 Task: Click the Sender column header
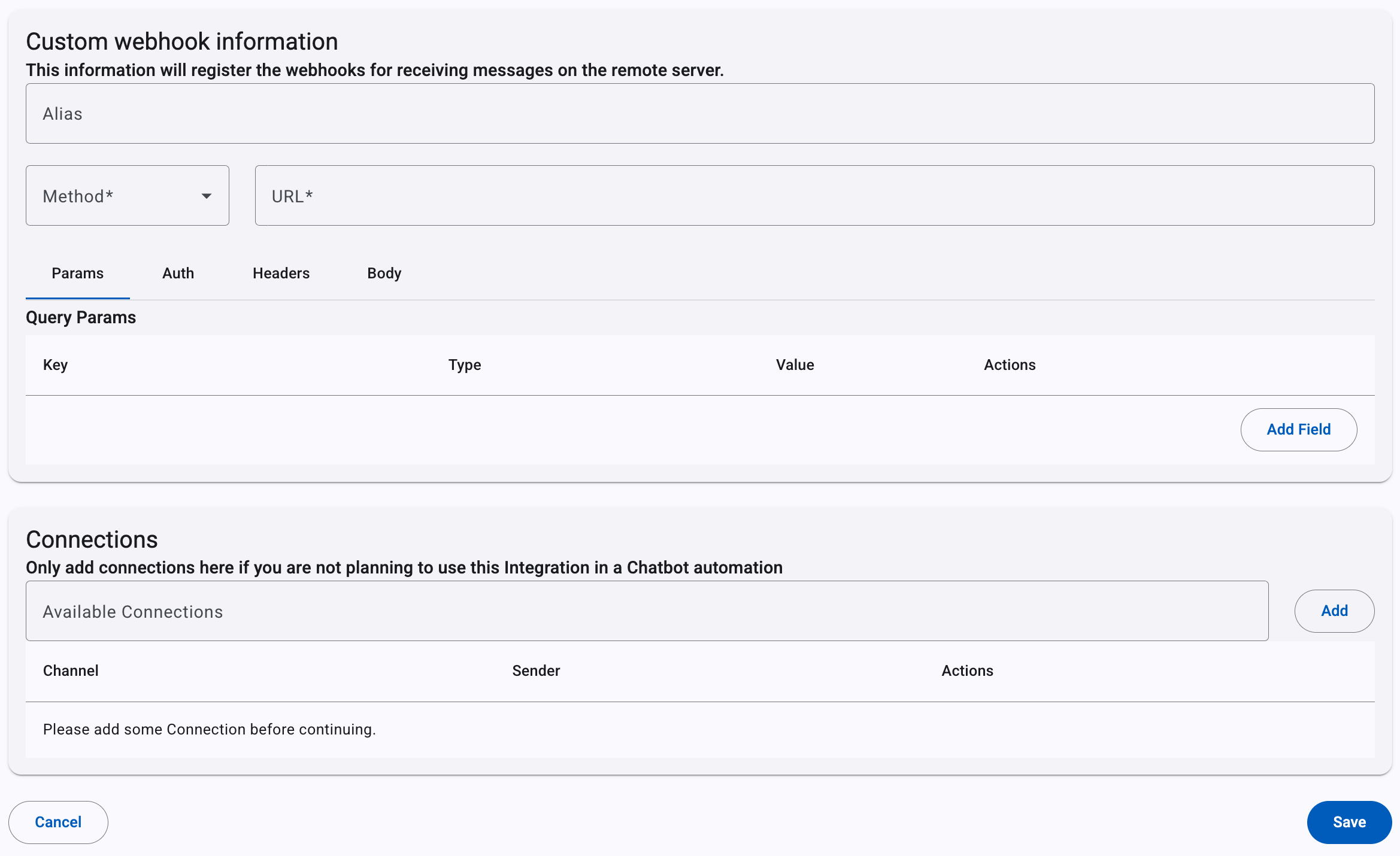click(536, 671)
